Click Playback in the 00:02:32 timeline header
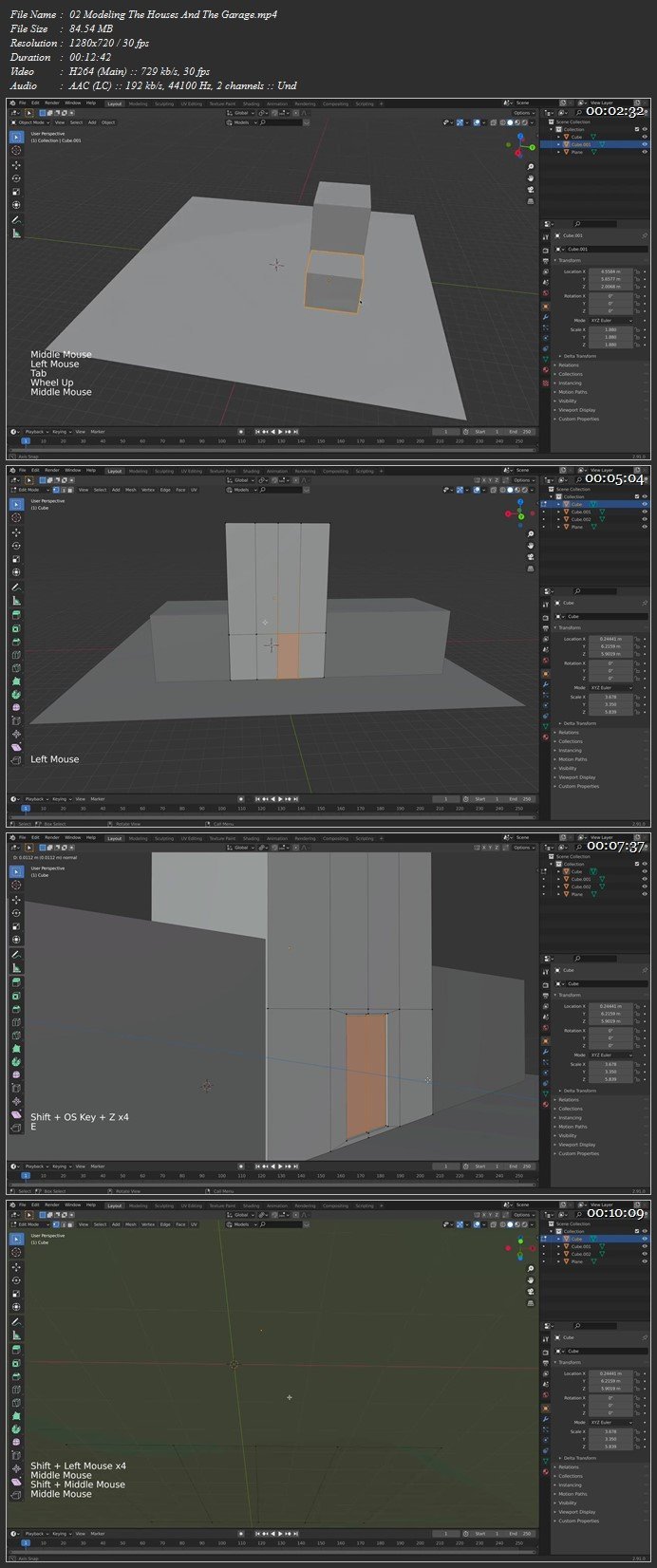This screenshot has height=1568, width=657. click(x=35, y=432)
